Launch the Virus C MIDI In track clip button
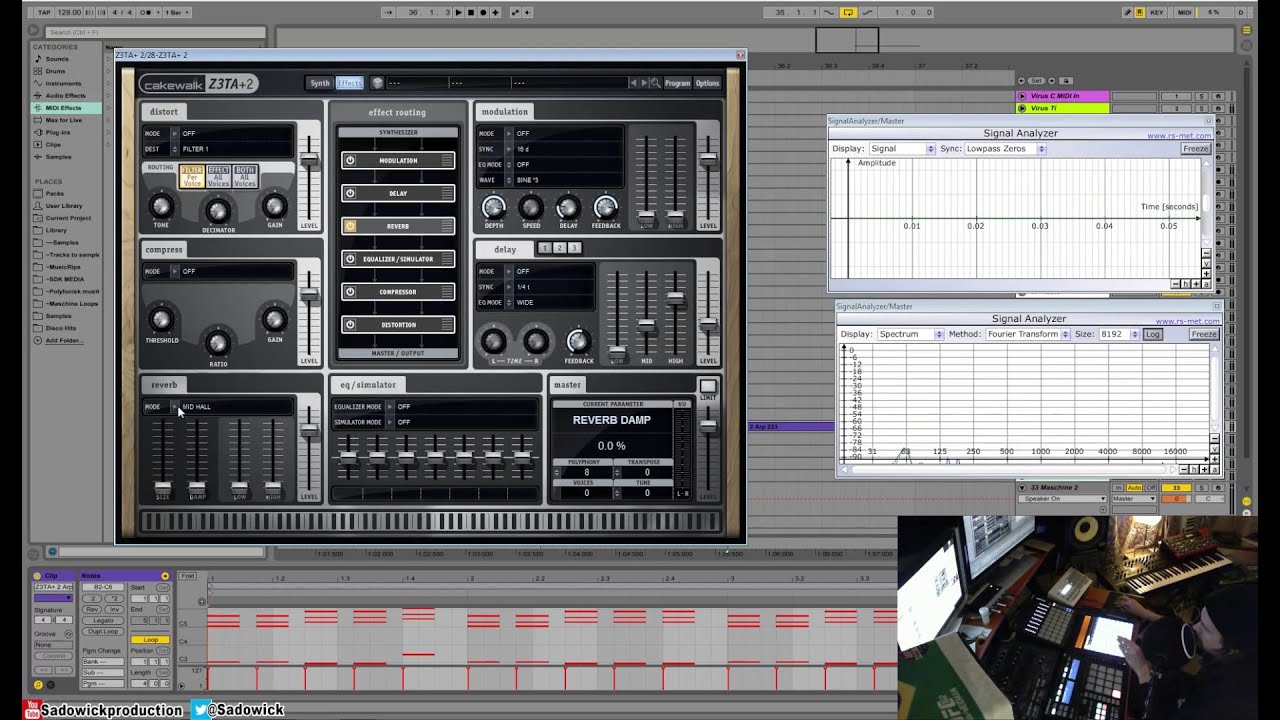Screen dimensions: 1280x720 [1021, 96]
